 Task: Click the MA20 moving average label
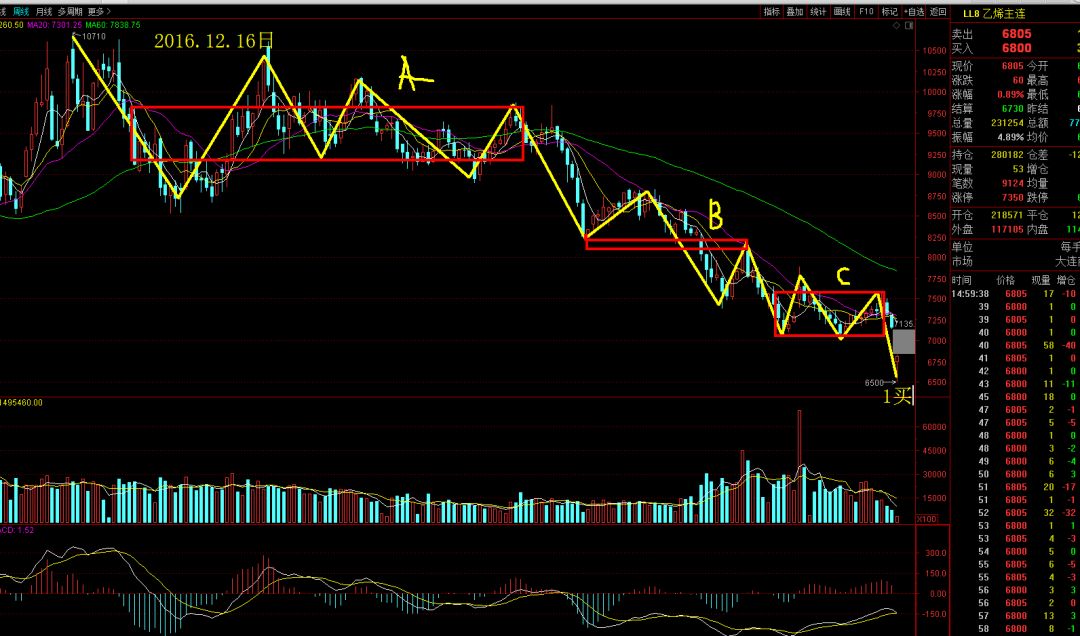55,25
